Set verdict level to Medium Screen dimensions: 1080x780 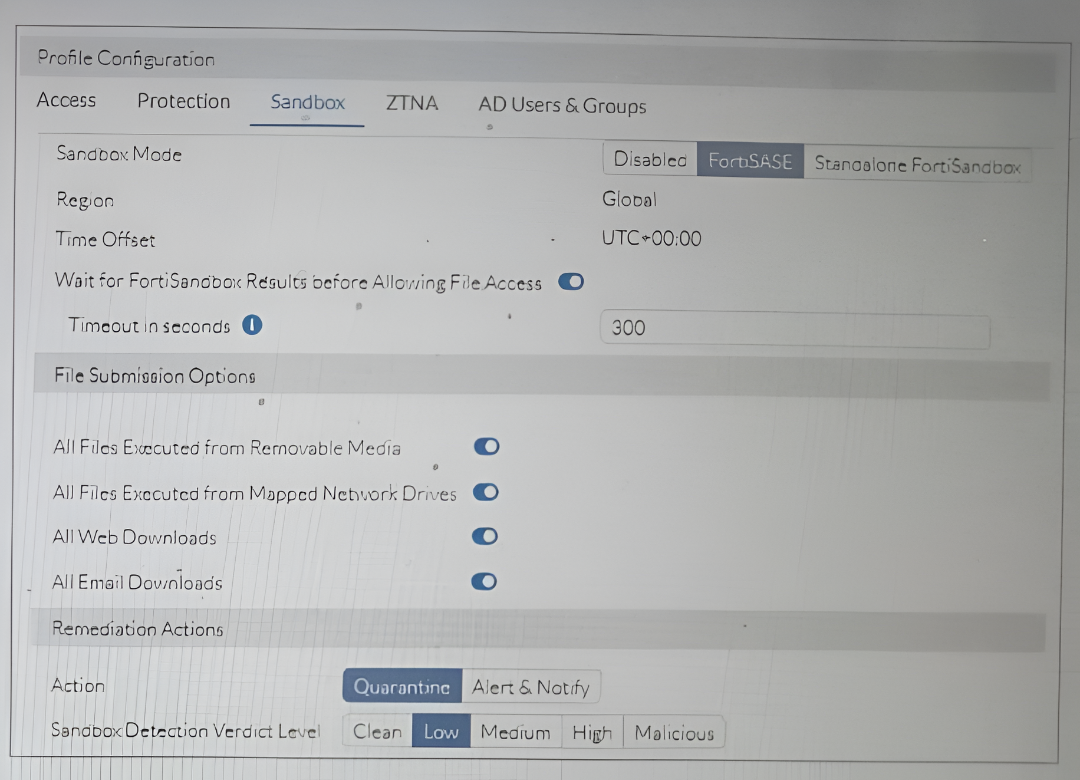(515, 732)
